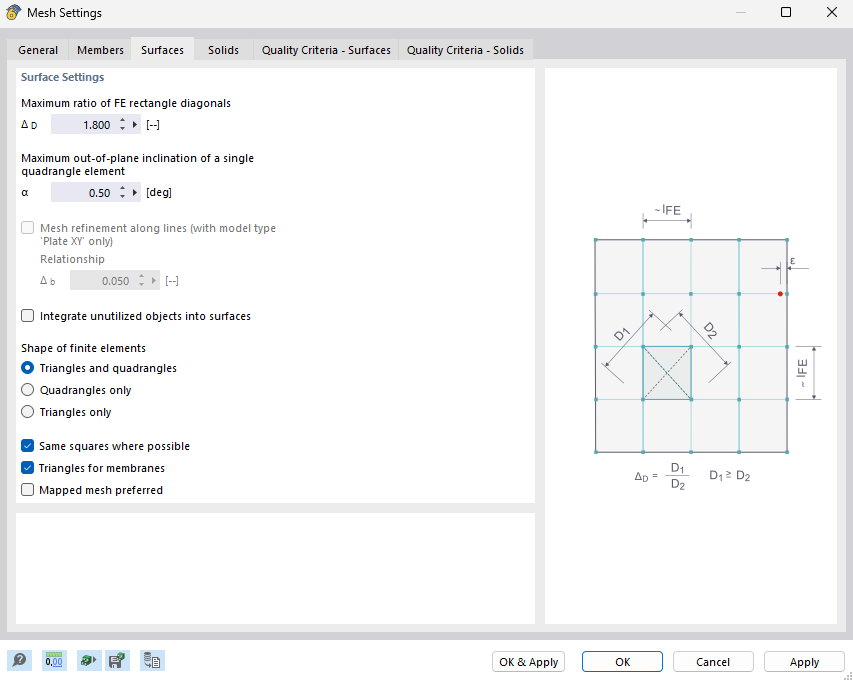Expand the options arrow beside the 1.800 field
This screenshot has height=680, width=853.
[135, 124]
